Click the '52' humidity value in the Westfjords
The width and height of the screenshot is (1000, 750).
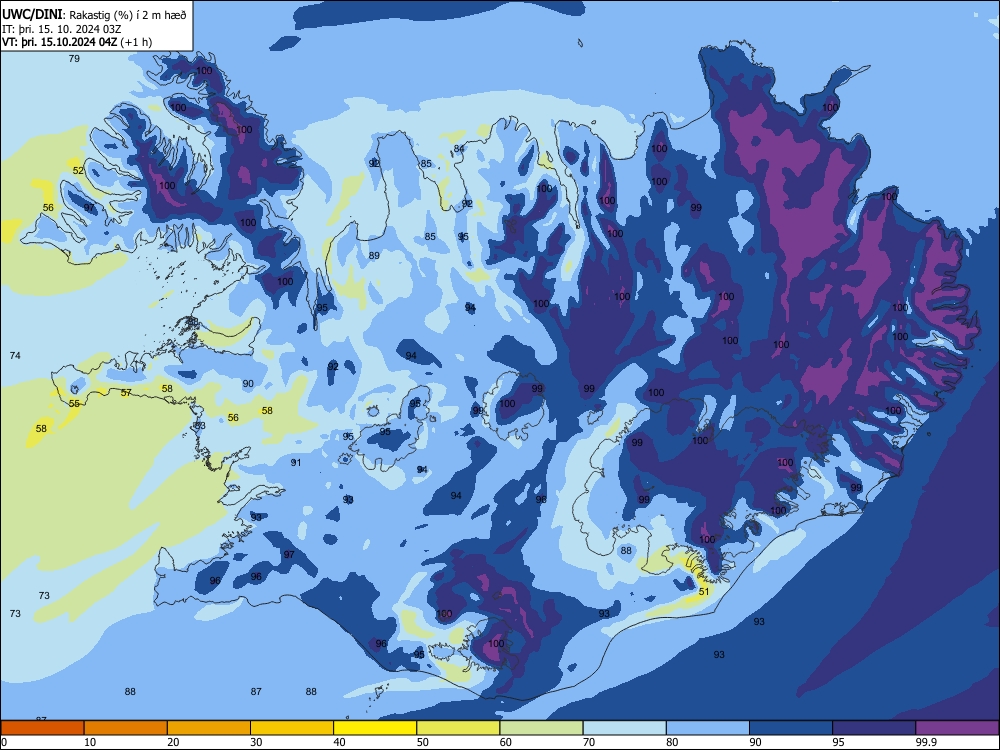tap(78, 170)
